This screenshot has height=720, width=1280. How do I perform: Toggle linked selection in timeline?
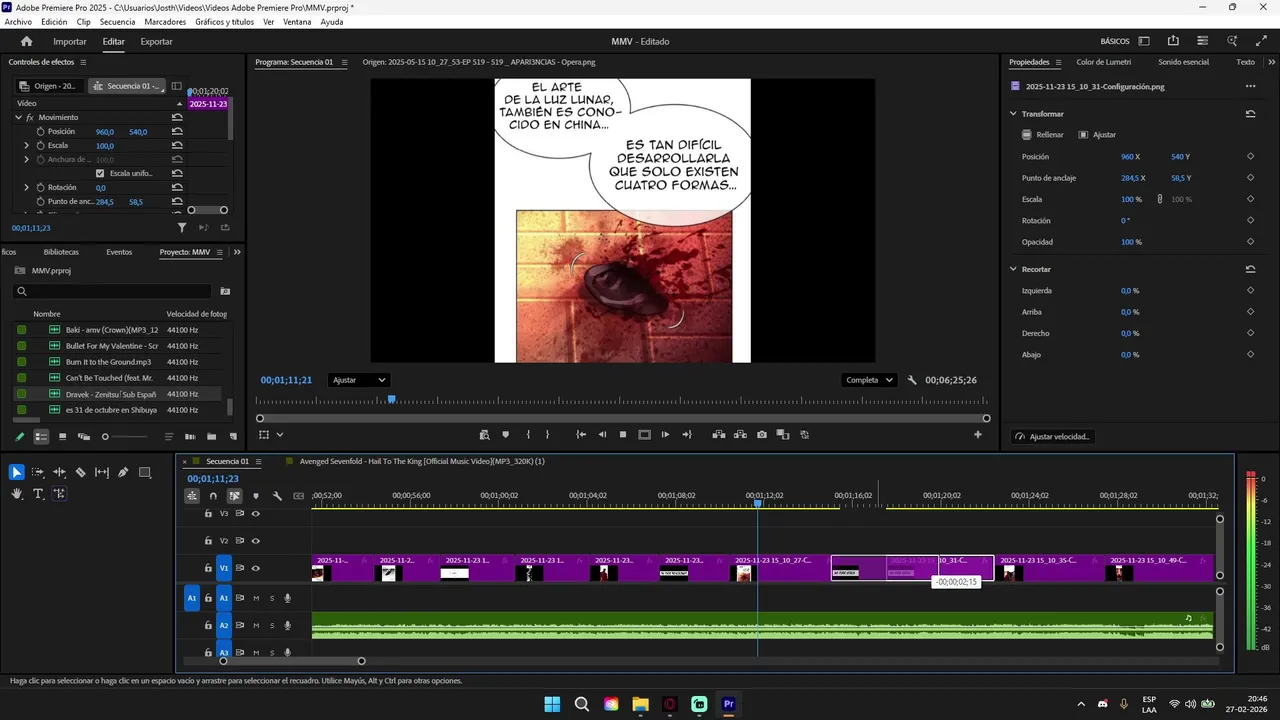click(x=234, y=496)
